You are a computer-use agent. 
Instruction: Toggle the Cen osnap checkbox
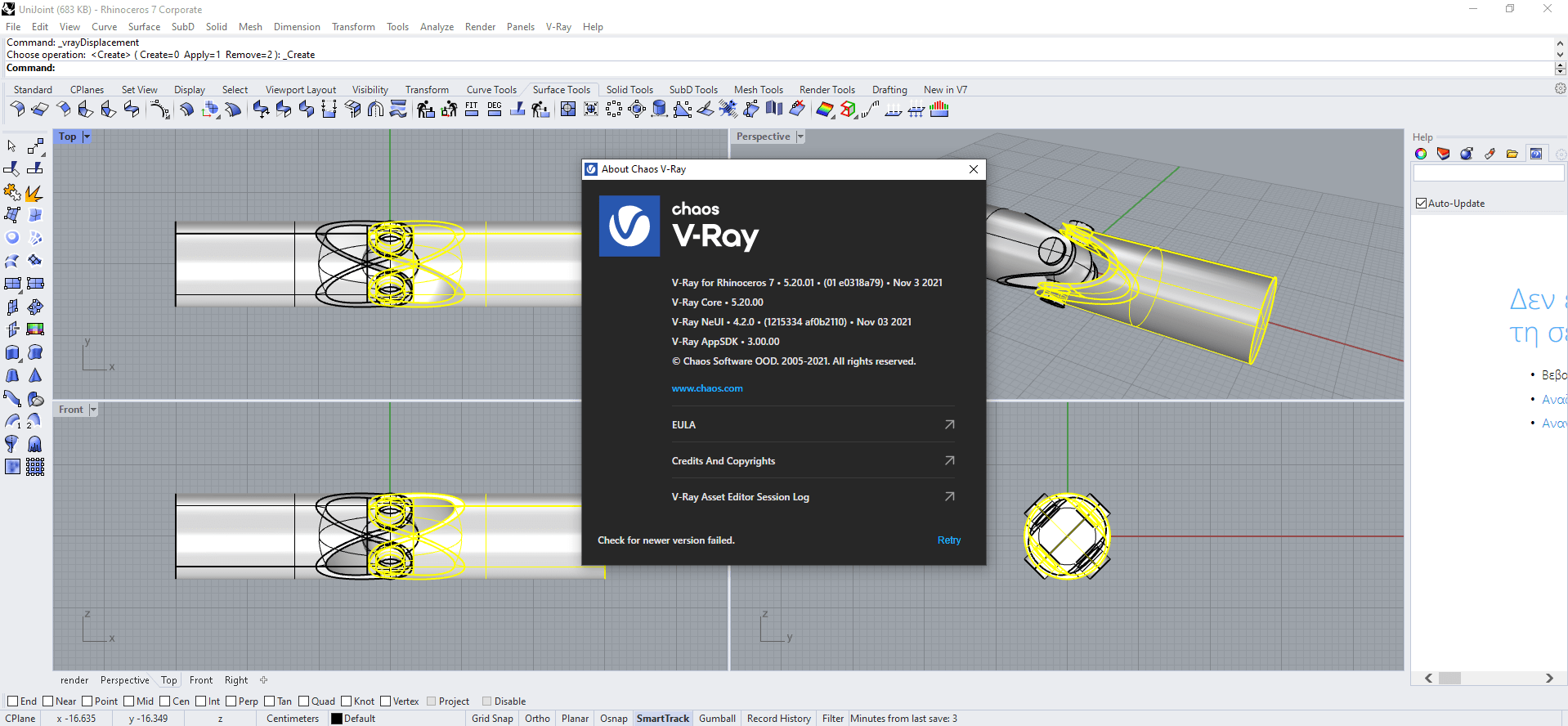point(165,701)
